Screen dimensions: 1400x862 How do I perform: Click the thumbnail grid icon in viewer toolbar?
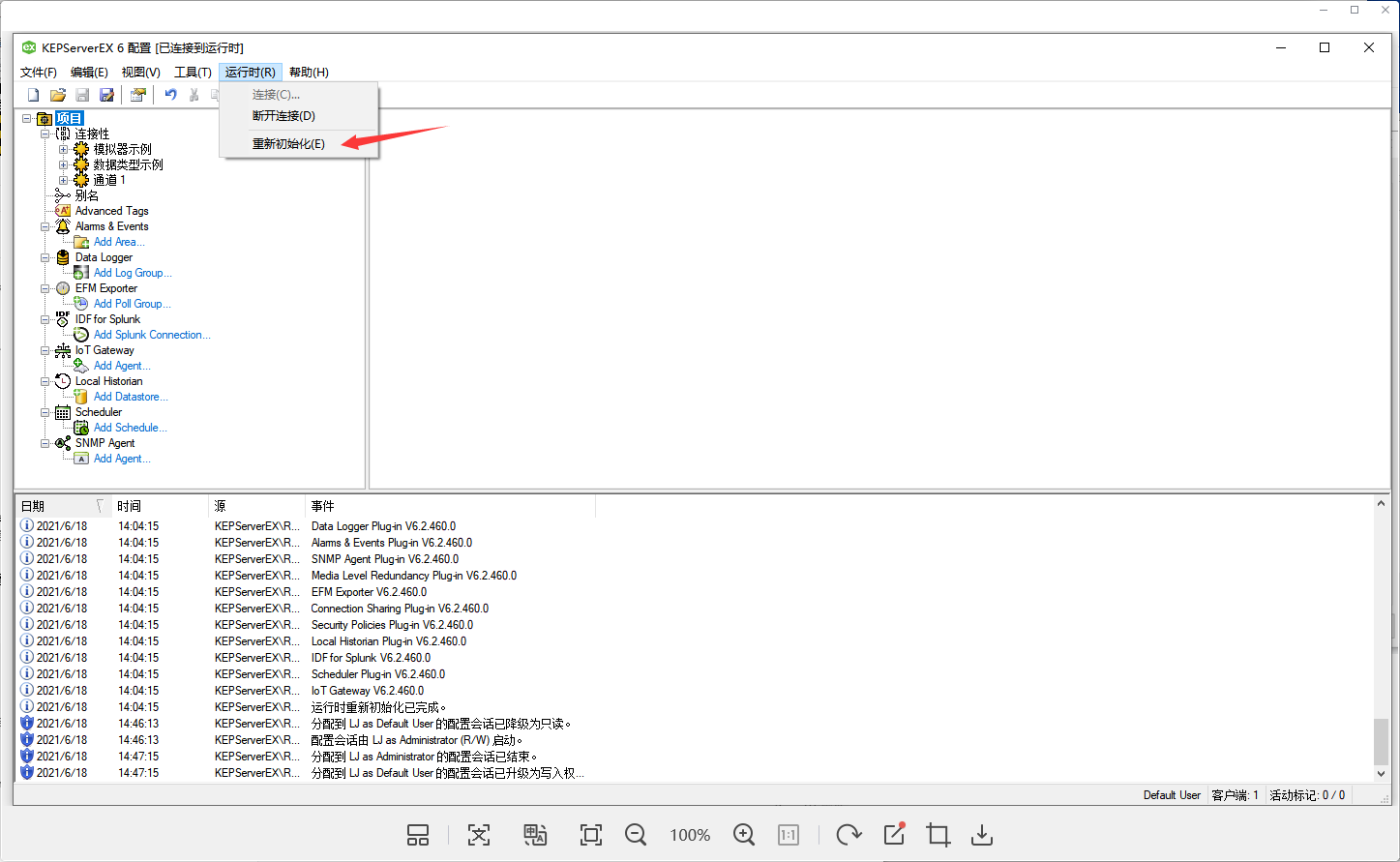[418, 835]
